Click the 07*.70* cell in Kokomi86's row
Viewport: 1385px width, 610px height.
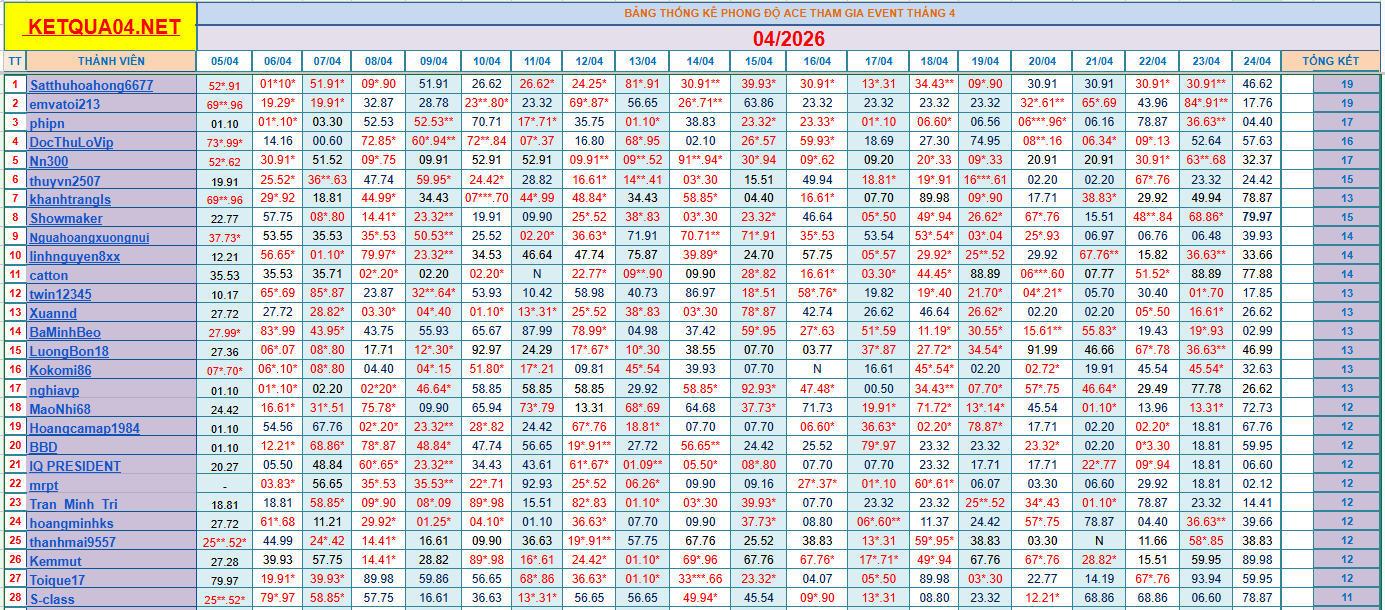224,370
